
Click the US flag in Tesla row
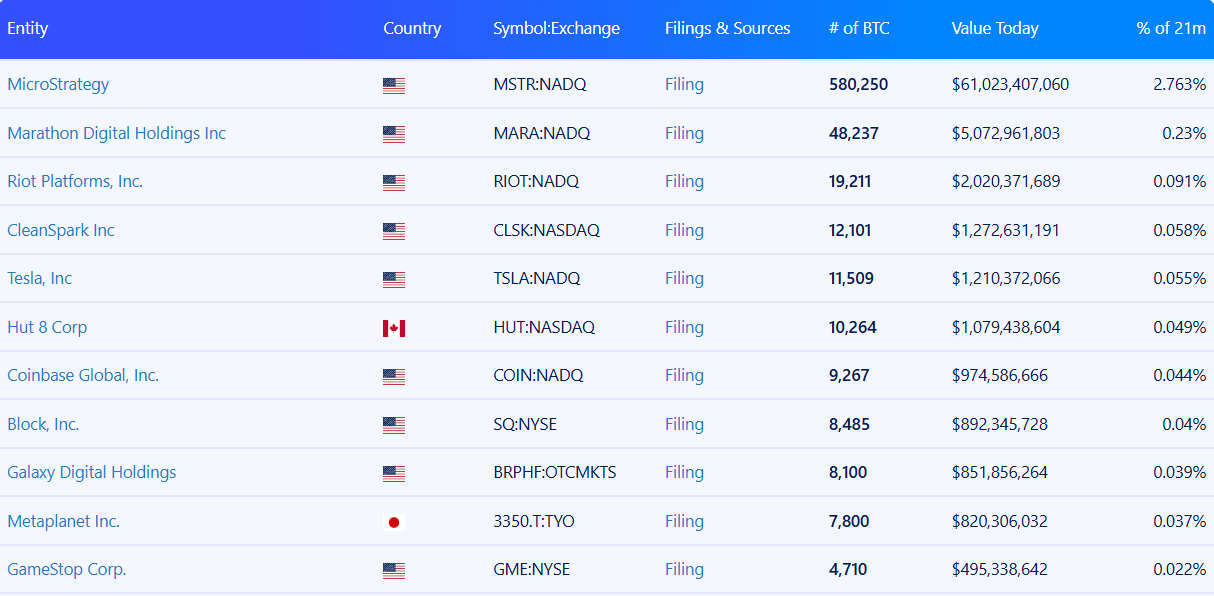pos(394,280)
